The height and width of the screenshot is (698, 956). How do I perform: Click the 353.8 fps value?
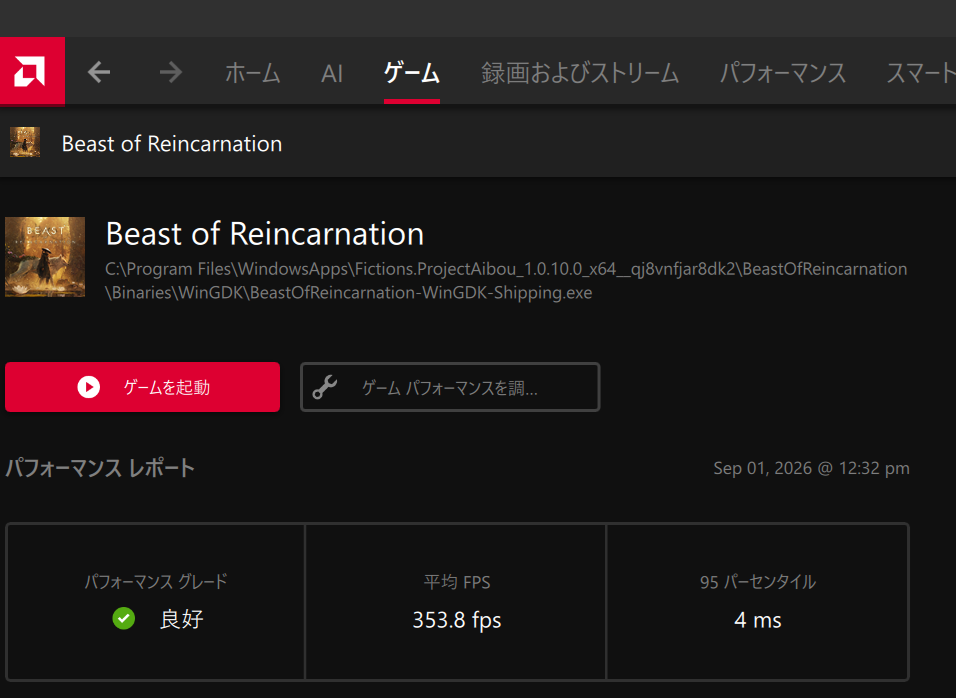click(457, 620)
